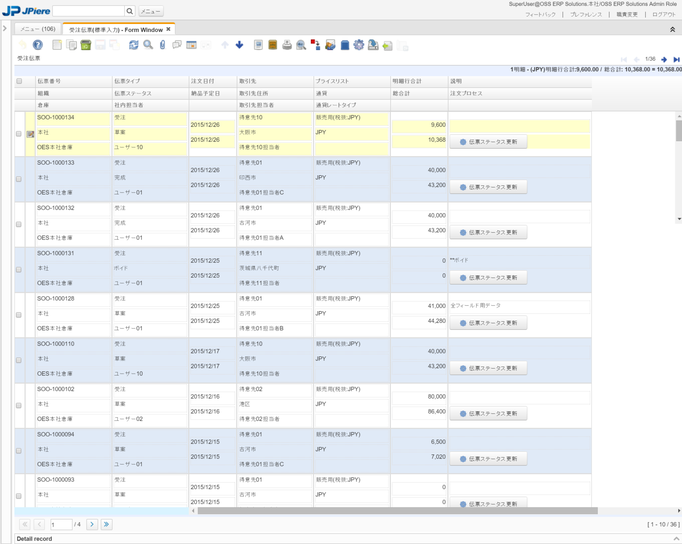Viewport: 682px width, 544px height.
Task: Expand the Detail record panel chevron
Action: click(676, 539)
